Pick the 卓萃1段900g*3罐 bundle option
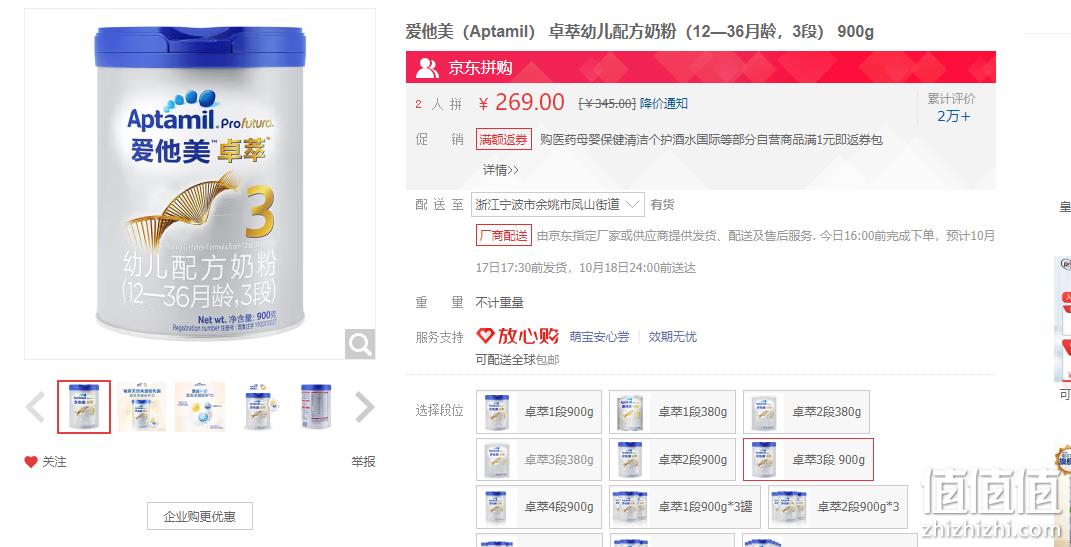This screenshot has height=547, width=1071. tap(684, 507)
